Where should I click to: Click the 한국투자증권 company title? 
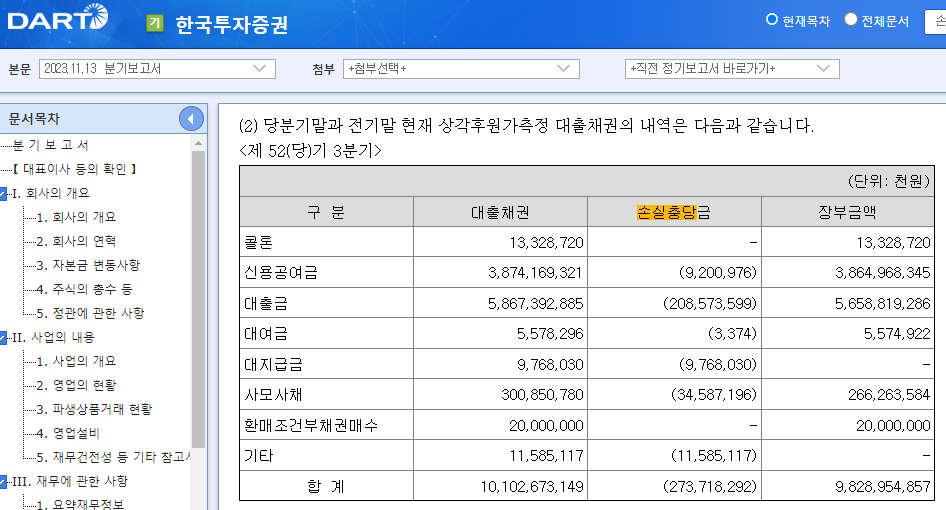coord(232,25)
